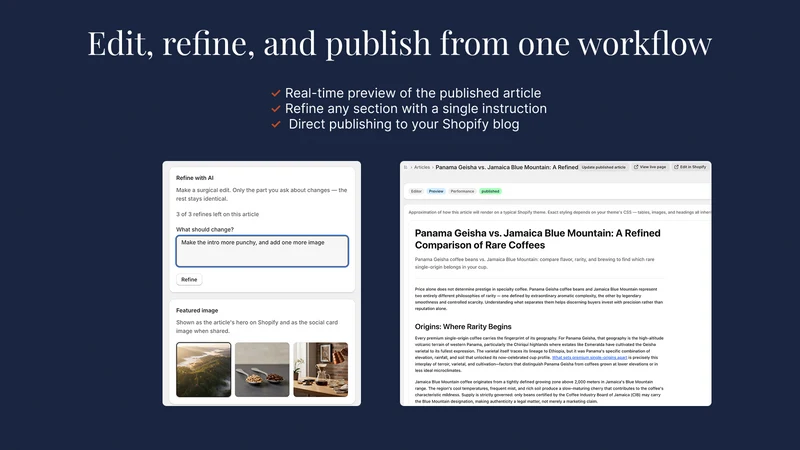The width and height of the screenshot is (800, 450).
Task: Click the green published status badge
Action: pyautogui.click(x=490, y=191)
